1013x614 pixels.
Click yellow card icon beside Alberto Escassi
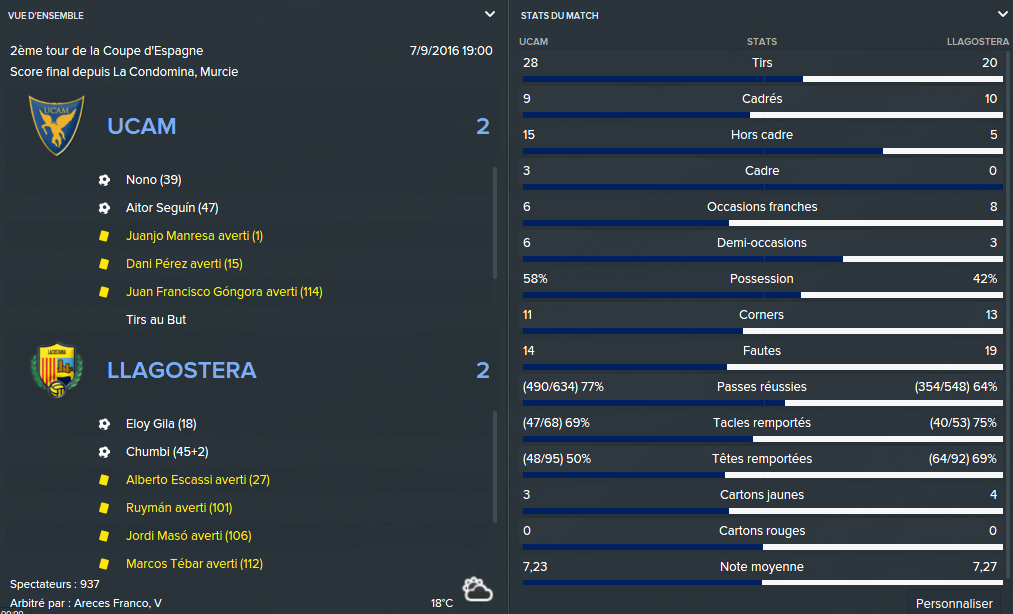(104, 480)
